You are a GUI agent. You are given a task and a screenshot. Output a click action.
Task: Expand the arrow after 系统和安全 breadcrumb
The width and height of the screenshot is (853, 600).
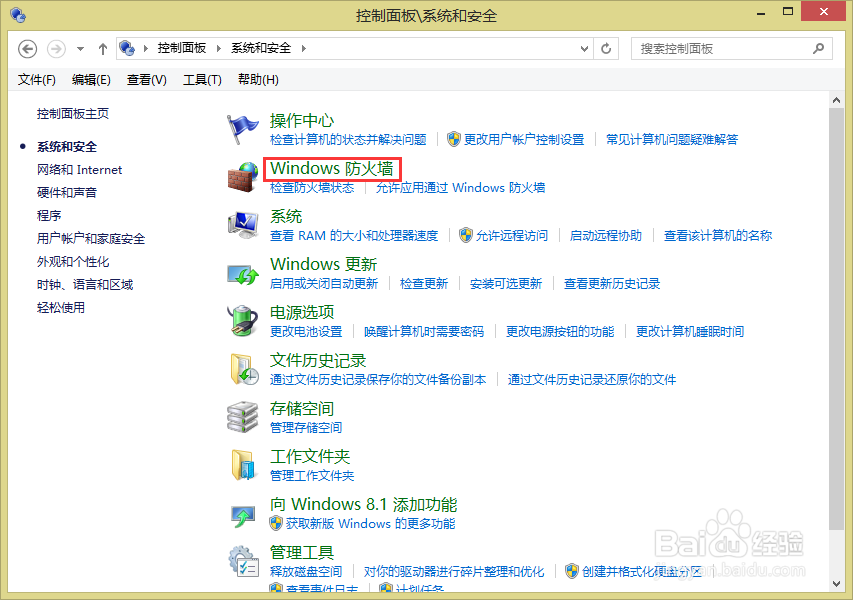coord(304,48)
